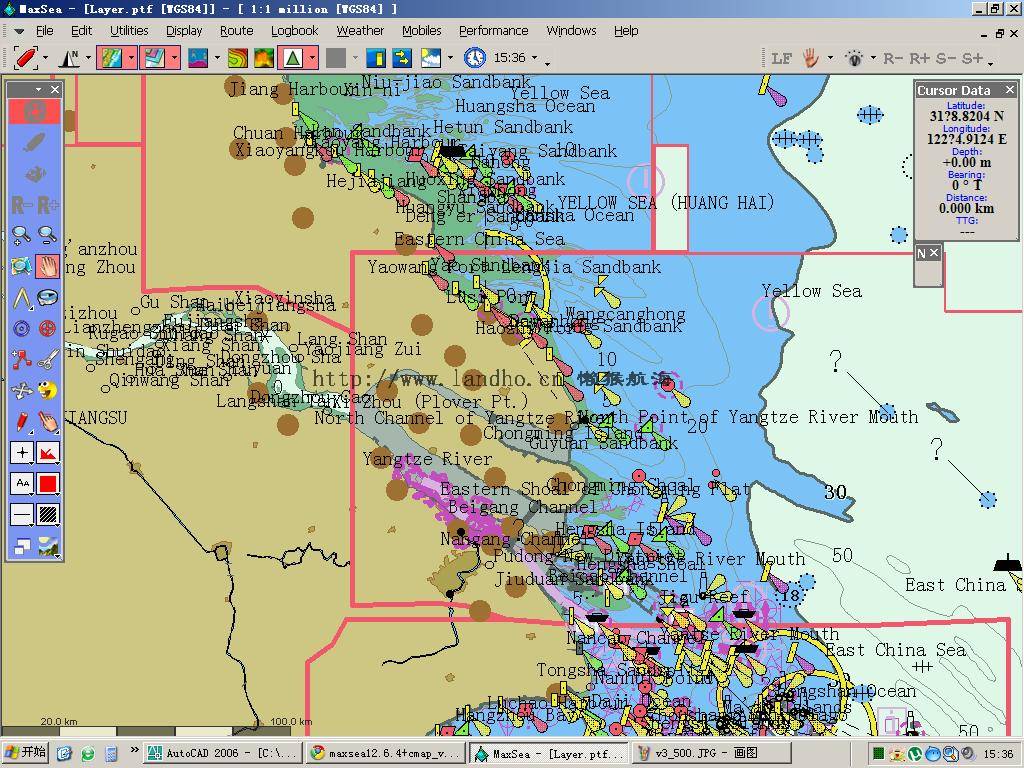Click the crossed arrows move tool

[x=22, y=391]
